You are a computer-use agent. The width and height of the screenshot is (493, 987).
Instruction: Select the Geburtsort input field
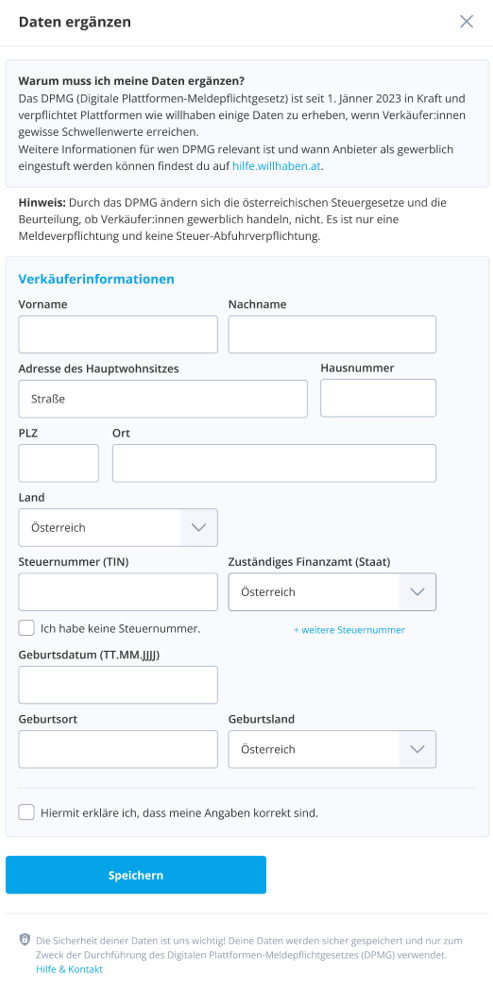click(x=118, y=749)
